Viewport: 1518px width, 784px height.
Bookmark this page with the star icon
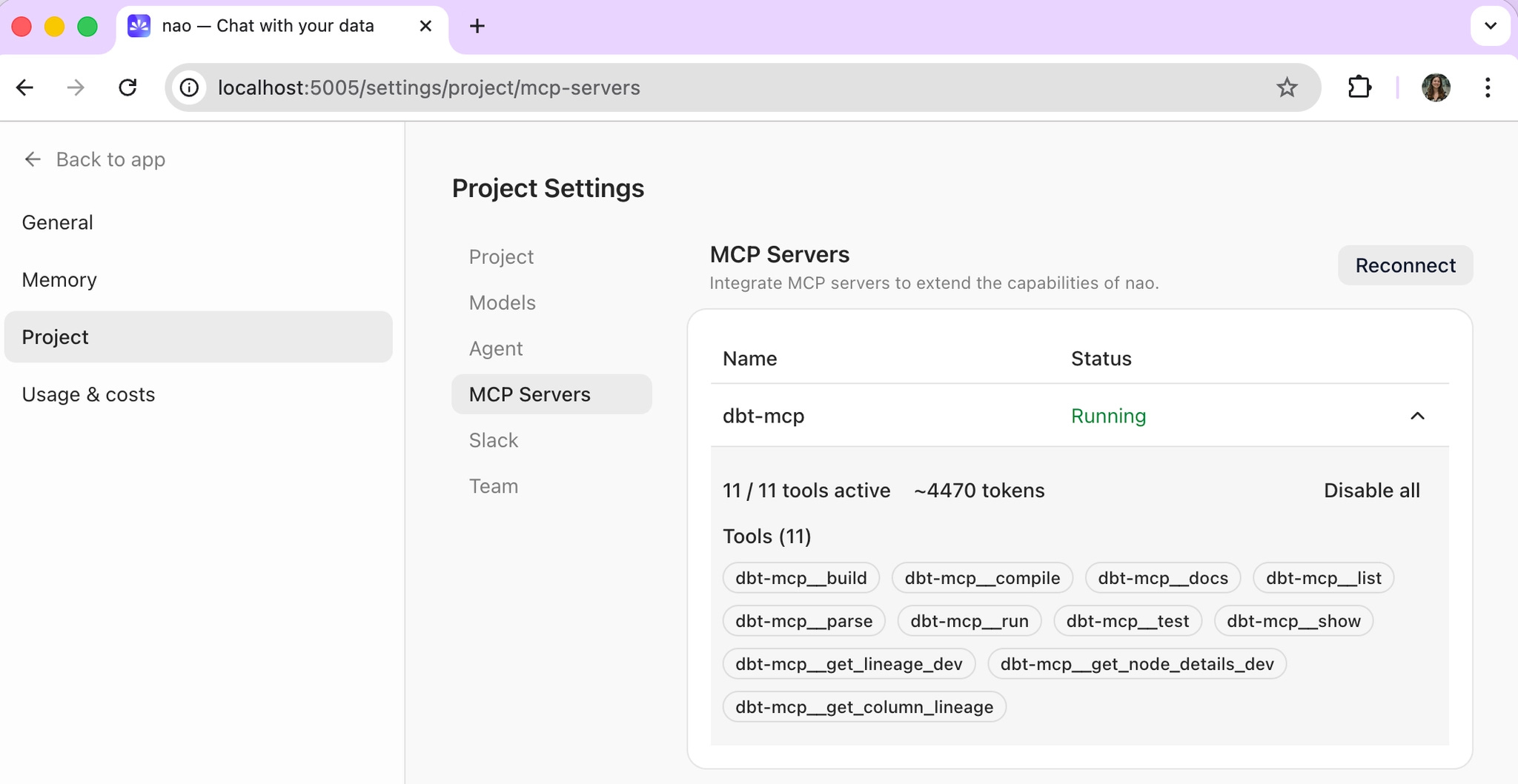1287,87
